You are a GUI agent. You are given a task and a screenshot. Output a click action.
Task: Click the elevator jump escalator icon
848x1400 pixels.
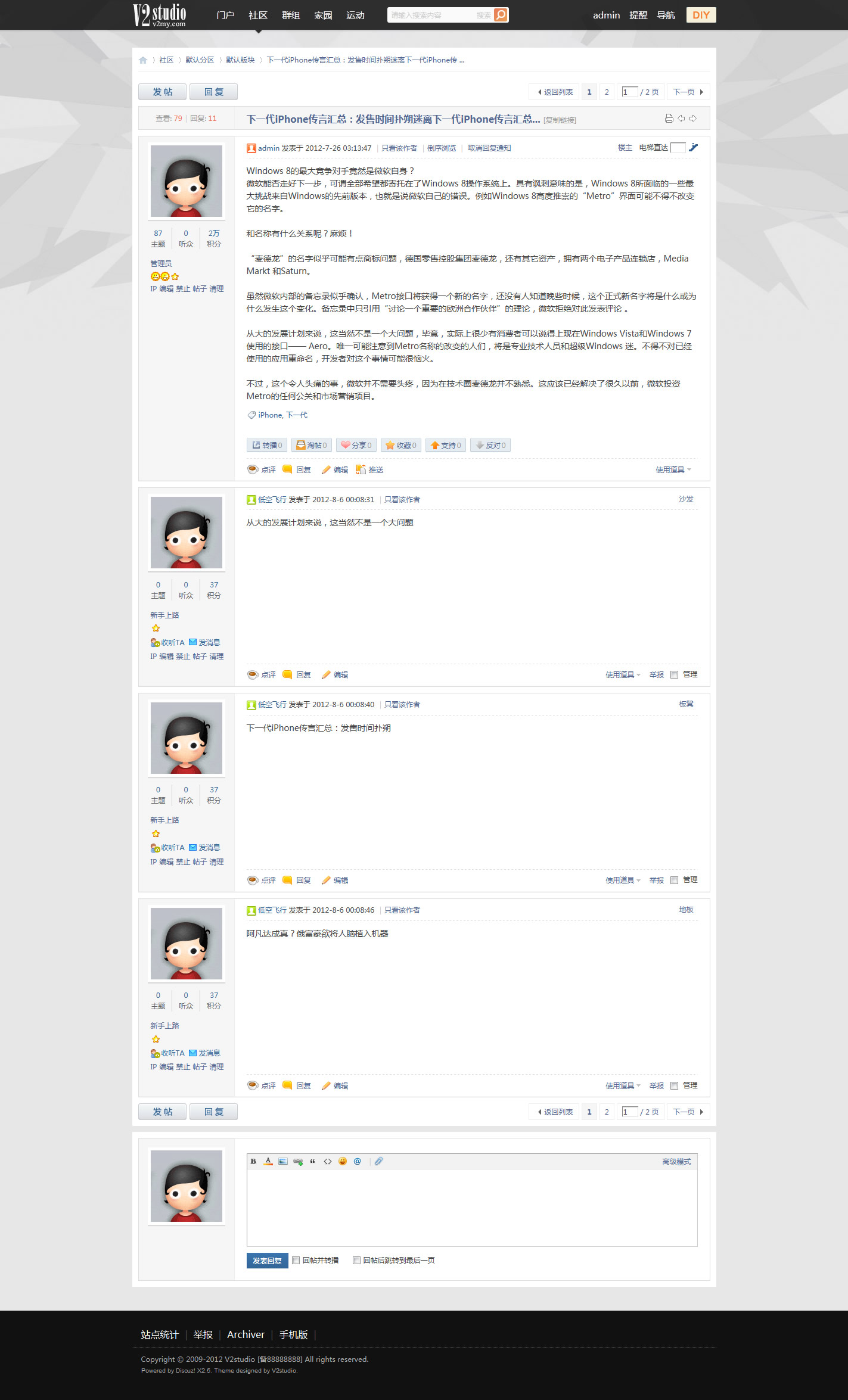(693, 148)
